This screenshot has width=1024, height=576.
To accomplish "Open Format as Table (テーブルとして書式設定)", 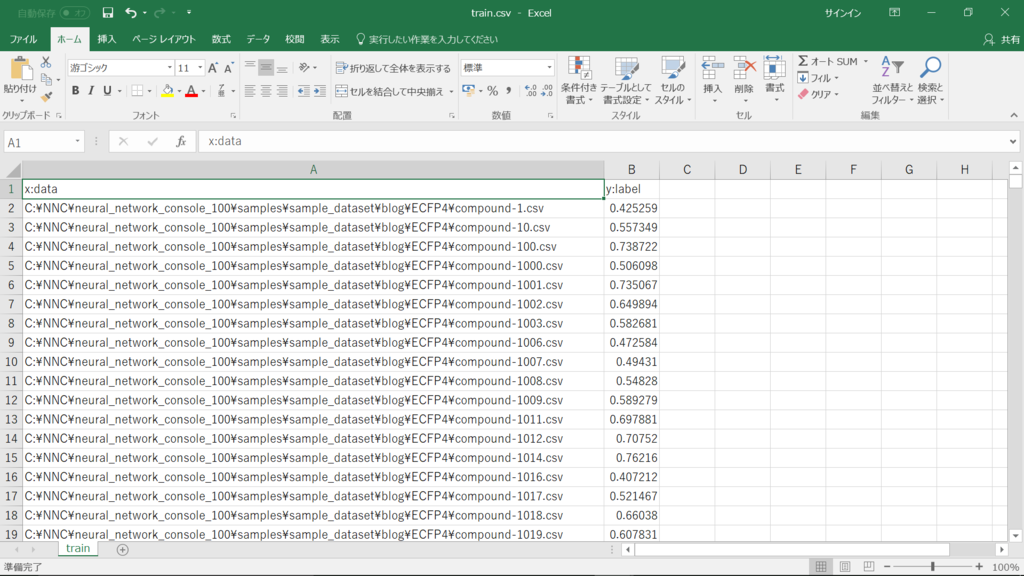I will [625, 80].
